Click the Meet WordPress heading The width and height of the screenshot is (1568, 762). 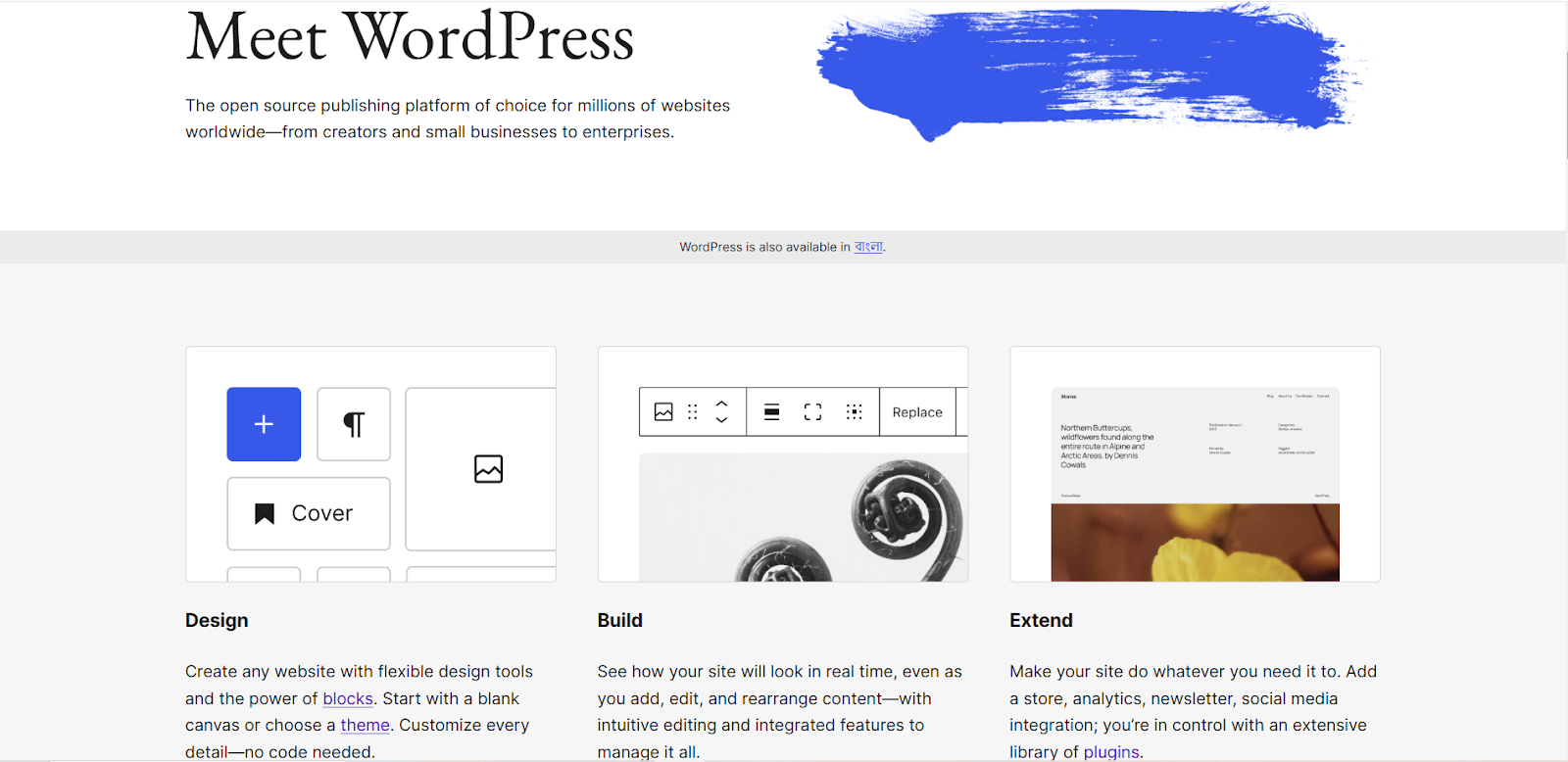tap(410, 37)
